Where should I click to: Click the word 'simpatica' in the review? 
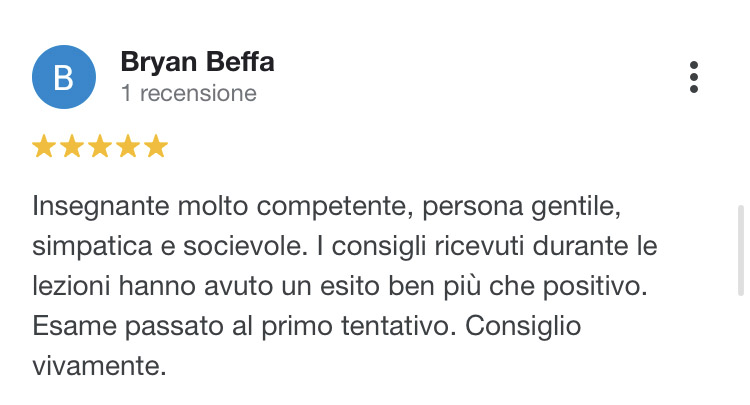point(92,247)
